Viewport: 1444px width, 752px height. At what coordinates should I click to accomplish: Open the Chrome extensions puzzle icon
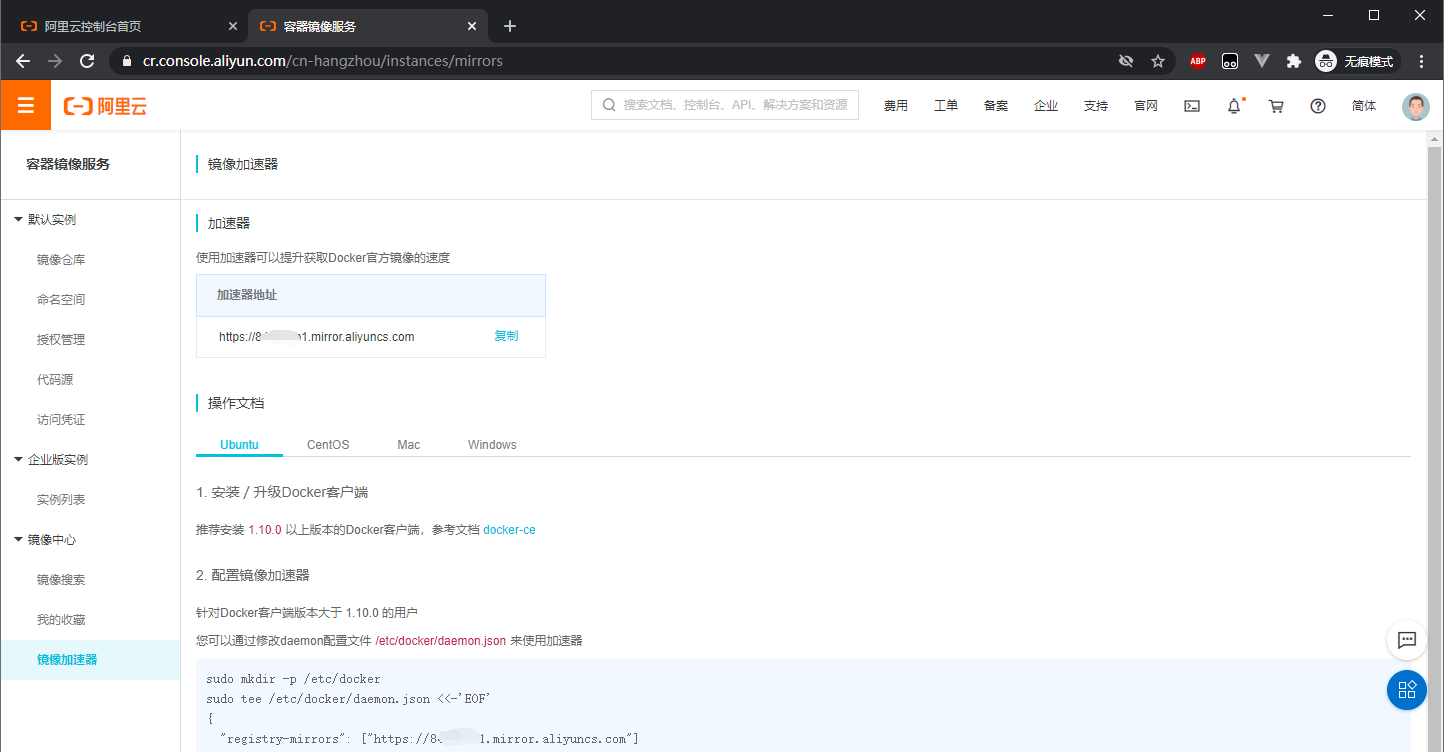[x=1294, y=61]
